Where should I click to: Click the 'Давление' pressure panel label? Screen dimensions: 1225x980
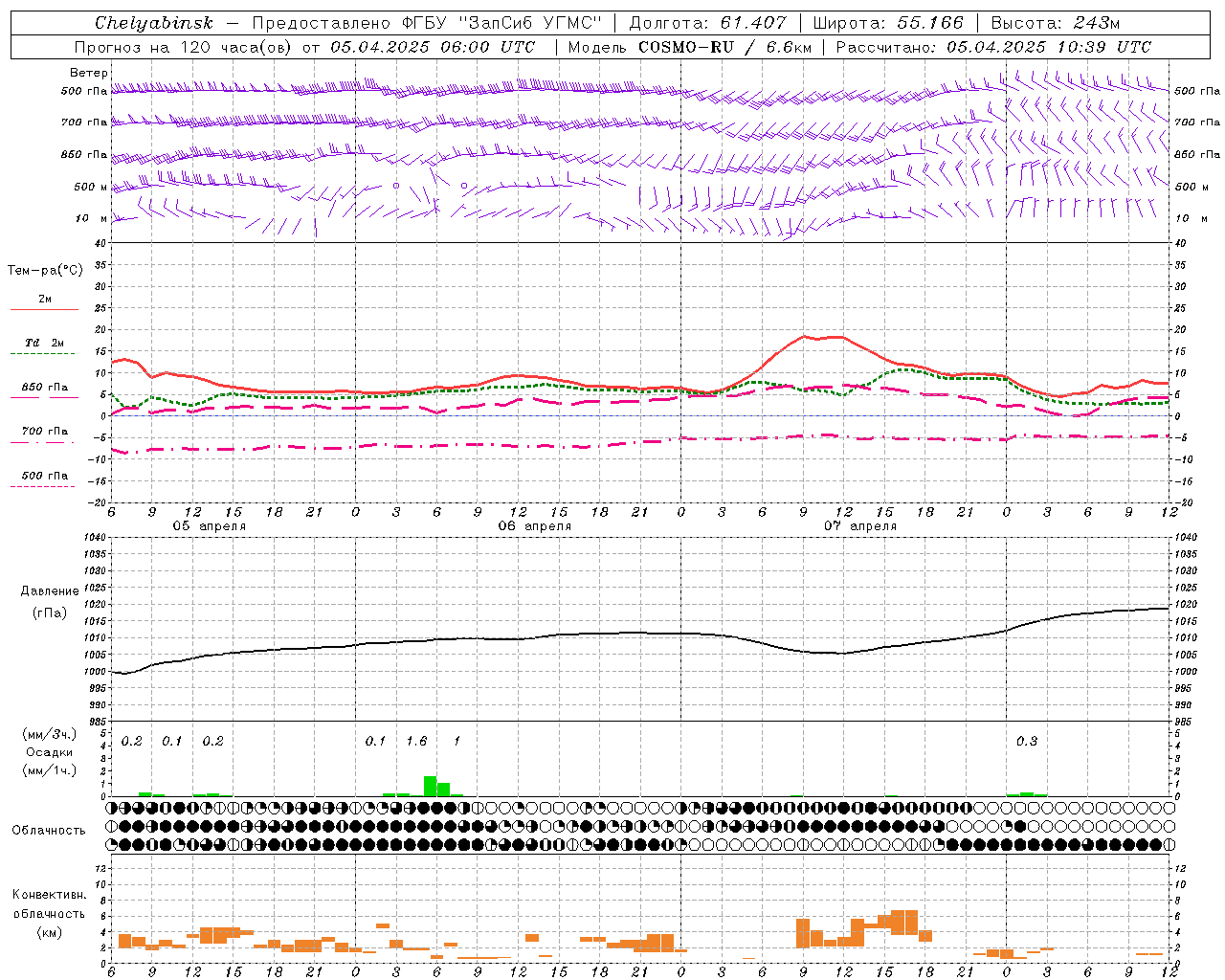pyautogui.click(x=50, y=591)
